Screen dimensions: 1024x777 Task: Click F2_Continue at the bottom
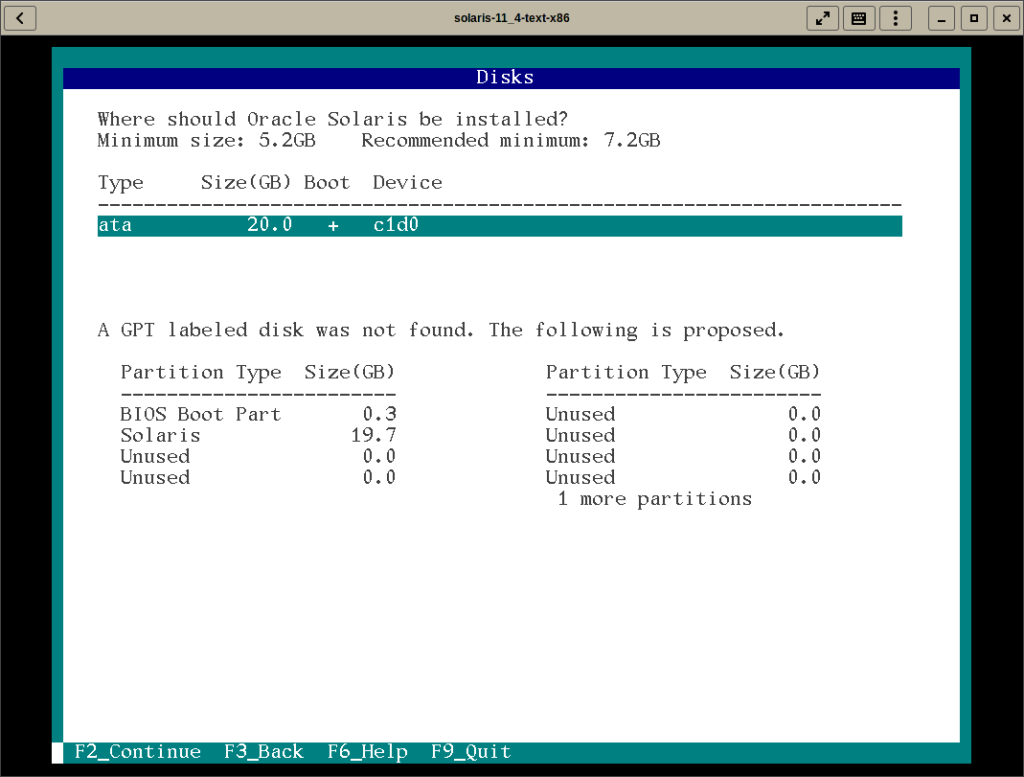[137, 752]
